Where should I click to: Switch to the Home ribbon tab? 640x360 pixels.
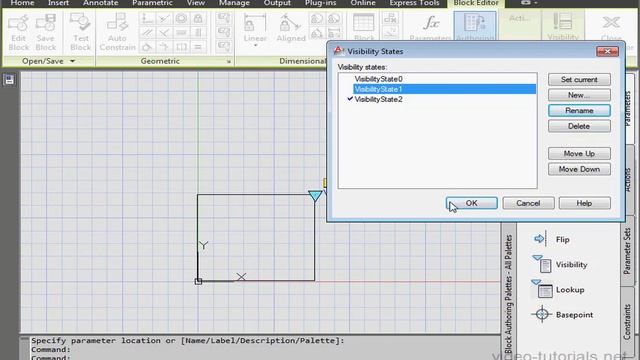22,3
